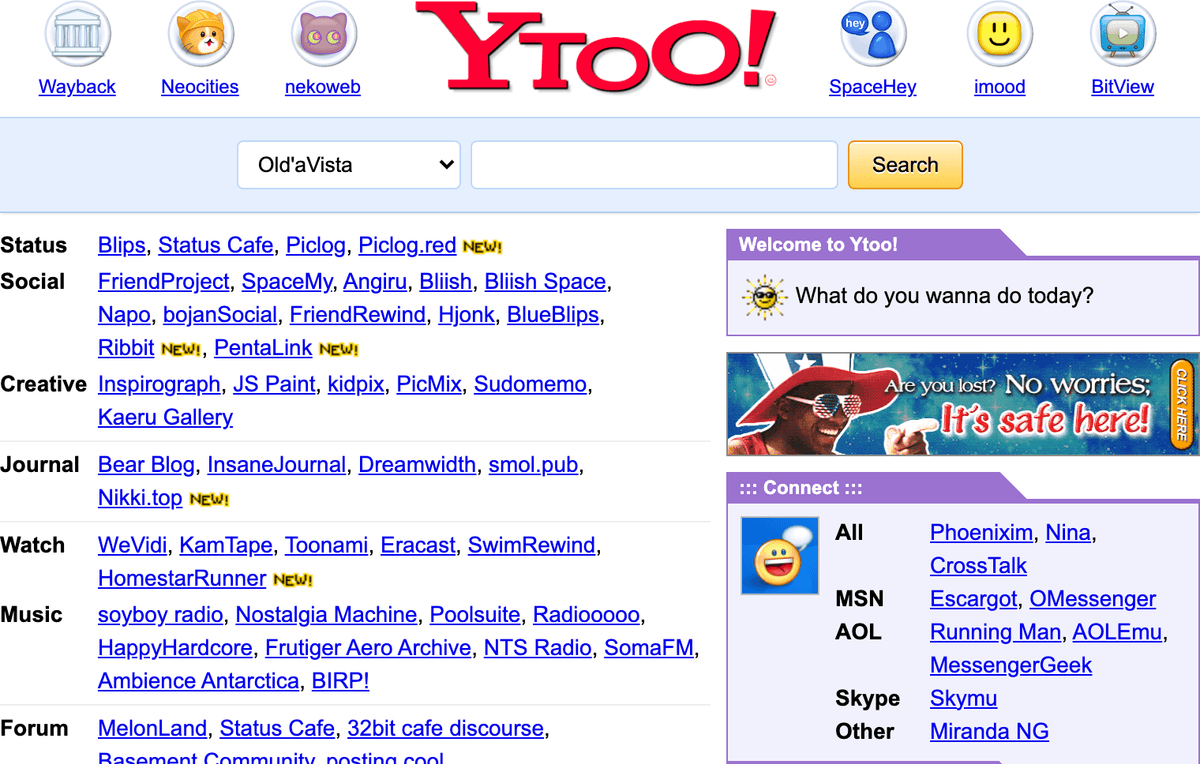Image resolution: width=1200 pixels, height=764 pixels.
Task: Open the WeVidi link
Action: click(132, 546)
